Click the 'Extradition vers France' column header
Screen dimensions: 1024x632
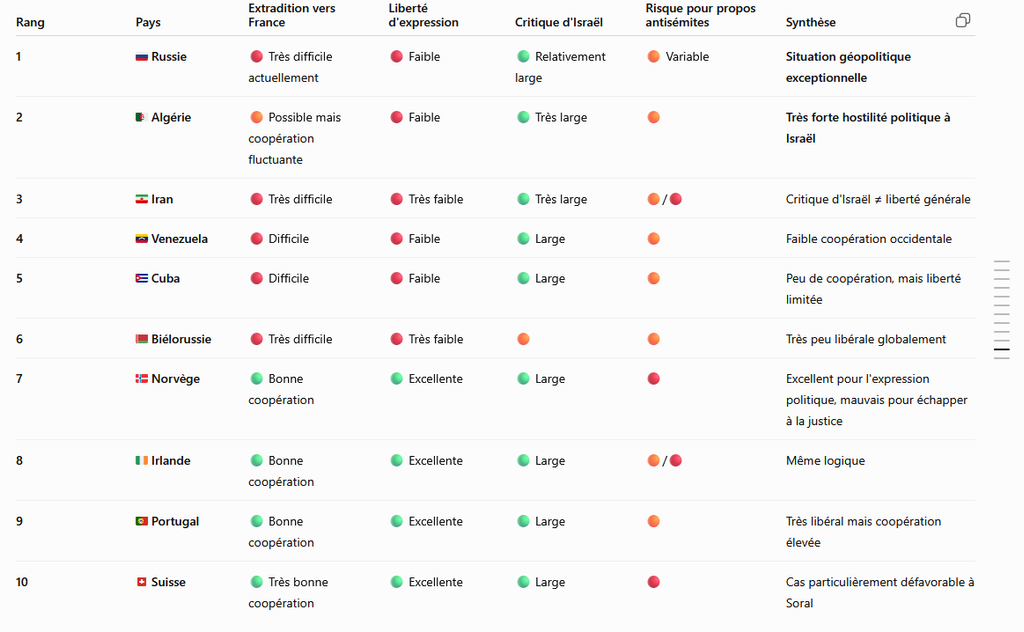291,15
